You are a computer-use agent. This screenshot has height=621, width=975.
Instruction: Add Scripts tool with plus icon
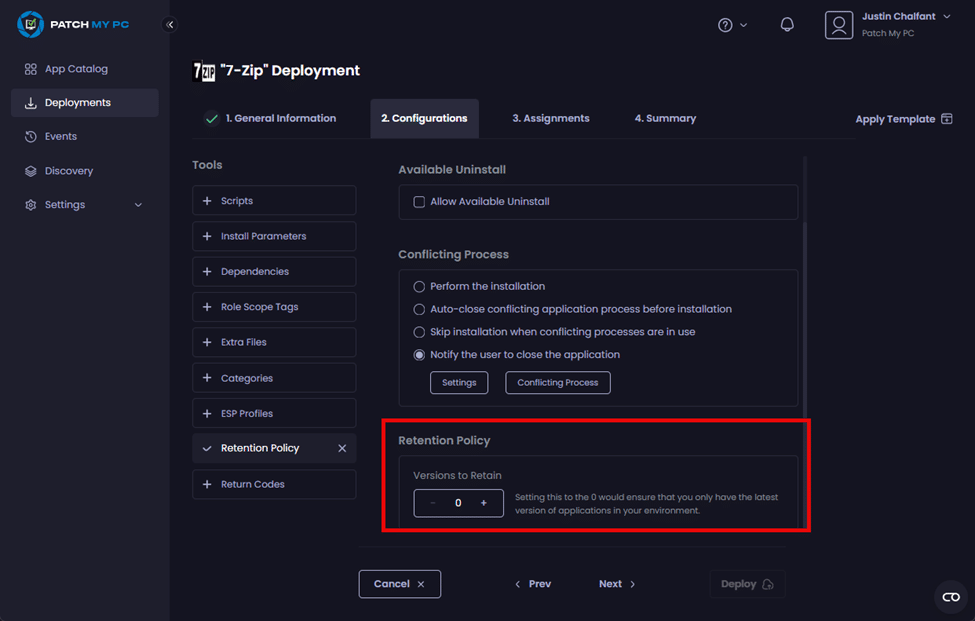208,201
